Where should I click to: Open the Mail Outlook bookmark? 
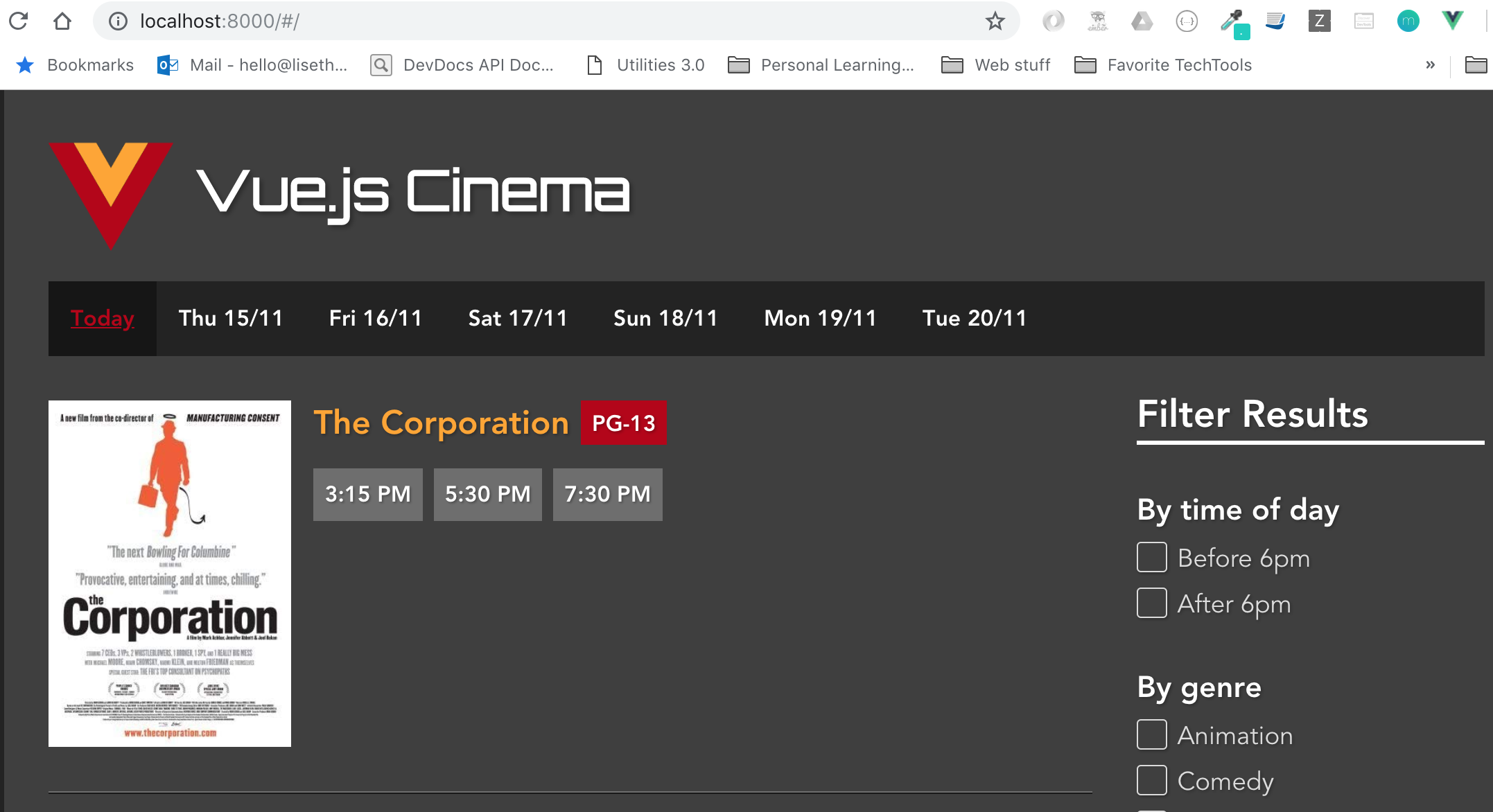[x=253, y=65]
